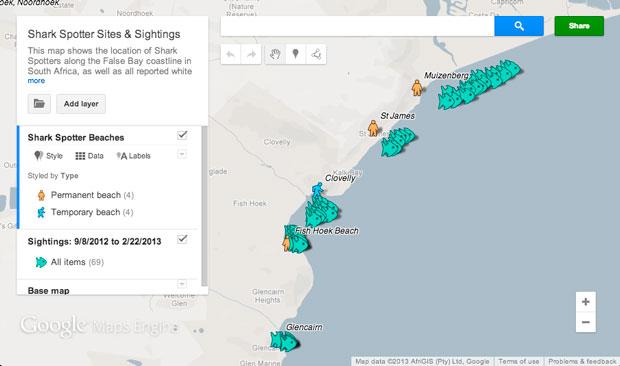
Task: Click the more link in the description
Action: click(x=36, y=81)
